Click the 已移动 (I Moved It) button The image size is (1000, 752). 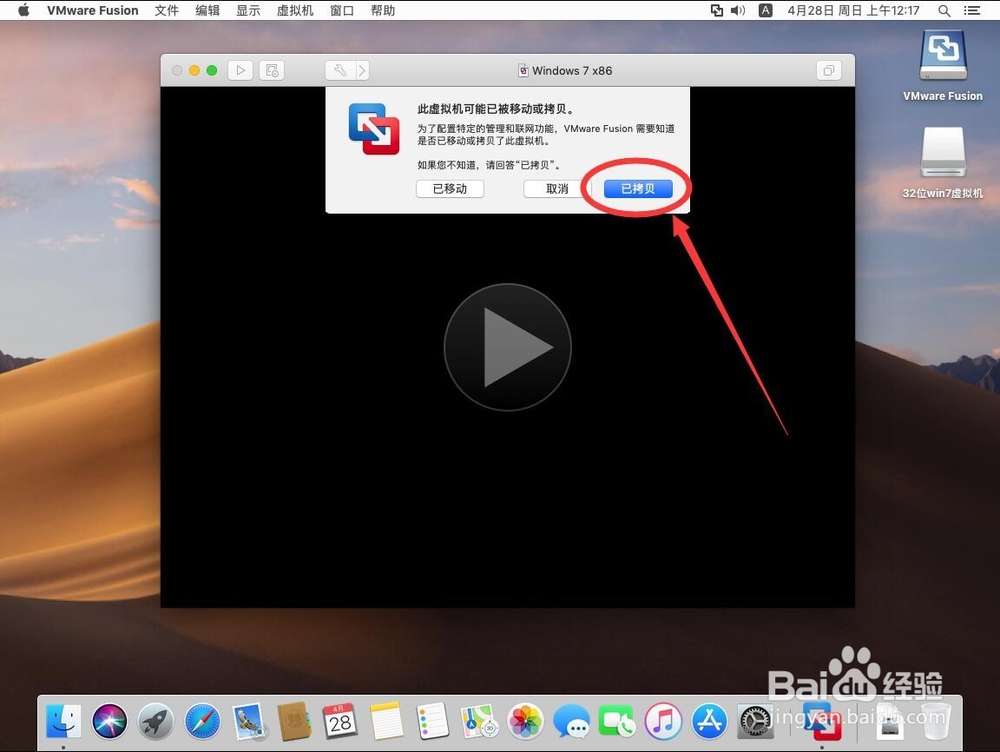pos(449,188)
